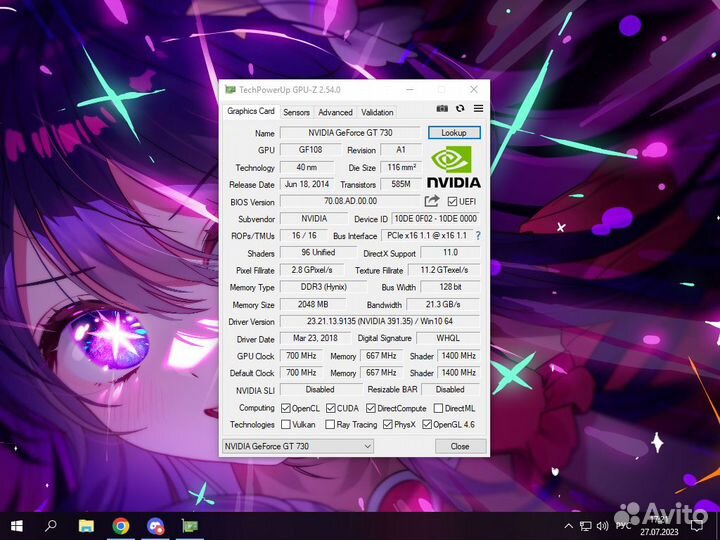Expand the NVIDIA GeForce GT 730 GPU dropdown
The width and height of the screenshot is (720, 540).
297,446
